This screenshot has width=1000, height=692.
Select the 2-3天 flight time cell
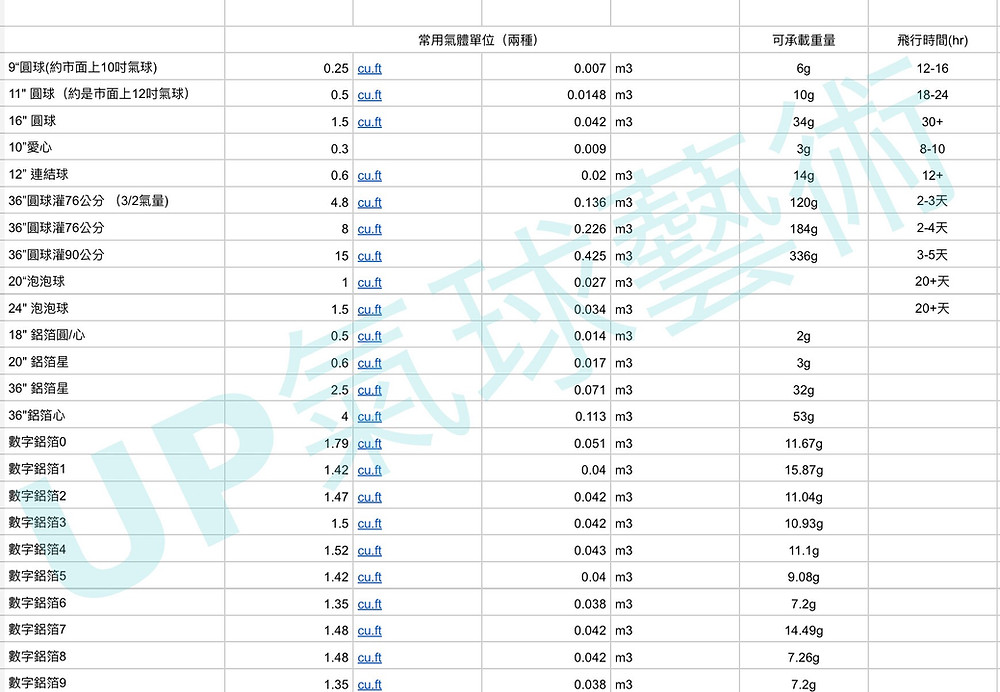pos(934,201)
